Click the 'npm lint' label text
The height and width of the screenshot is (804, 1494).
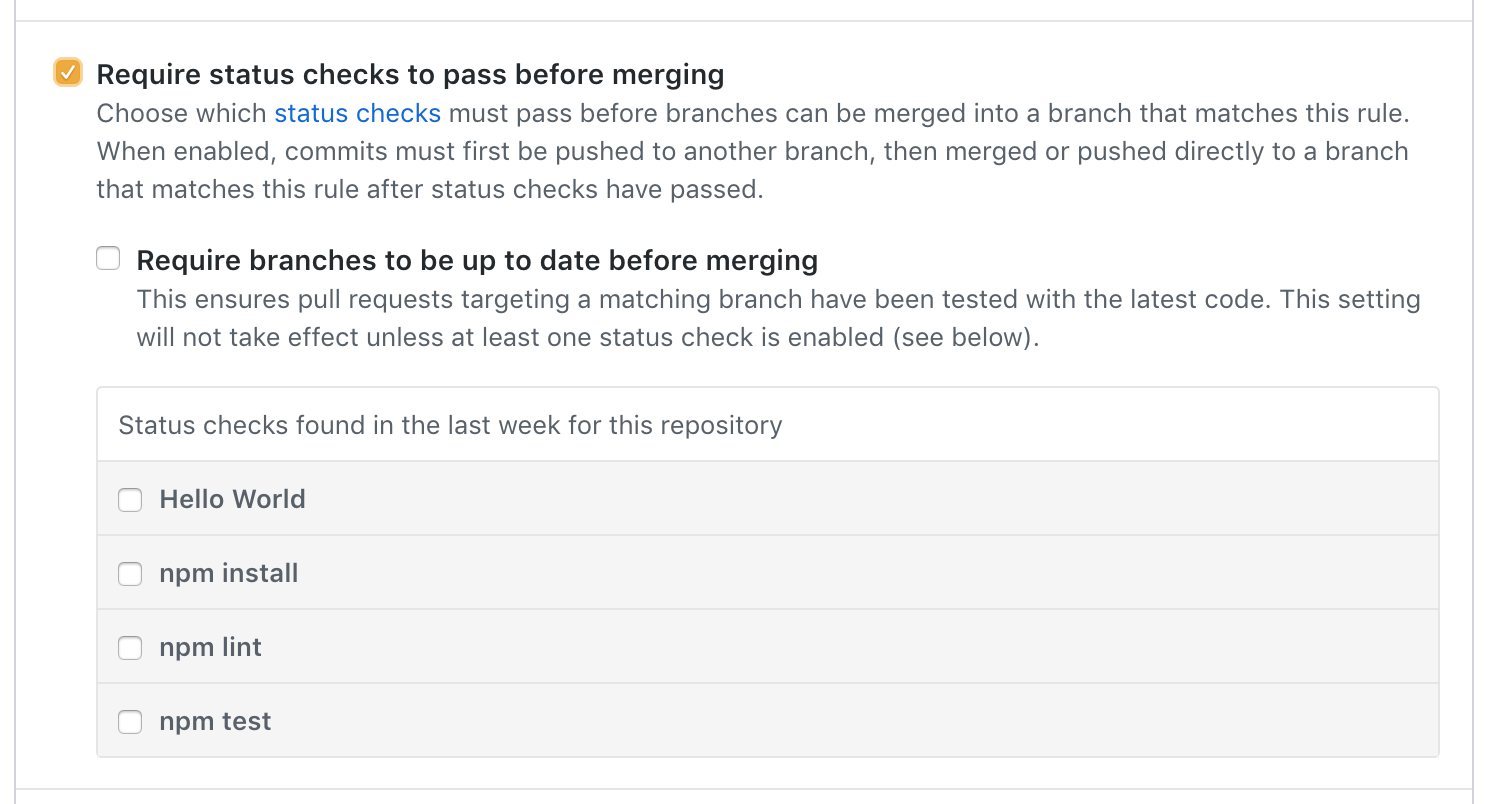click(210, 647)
